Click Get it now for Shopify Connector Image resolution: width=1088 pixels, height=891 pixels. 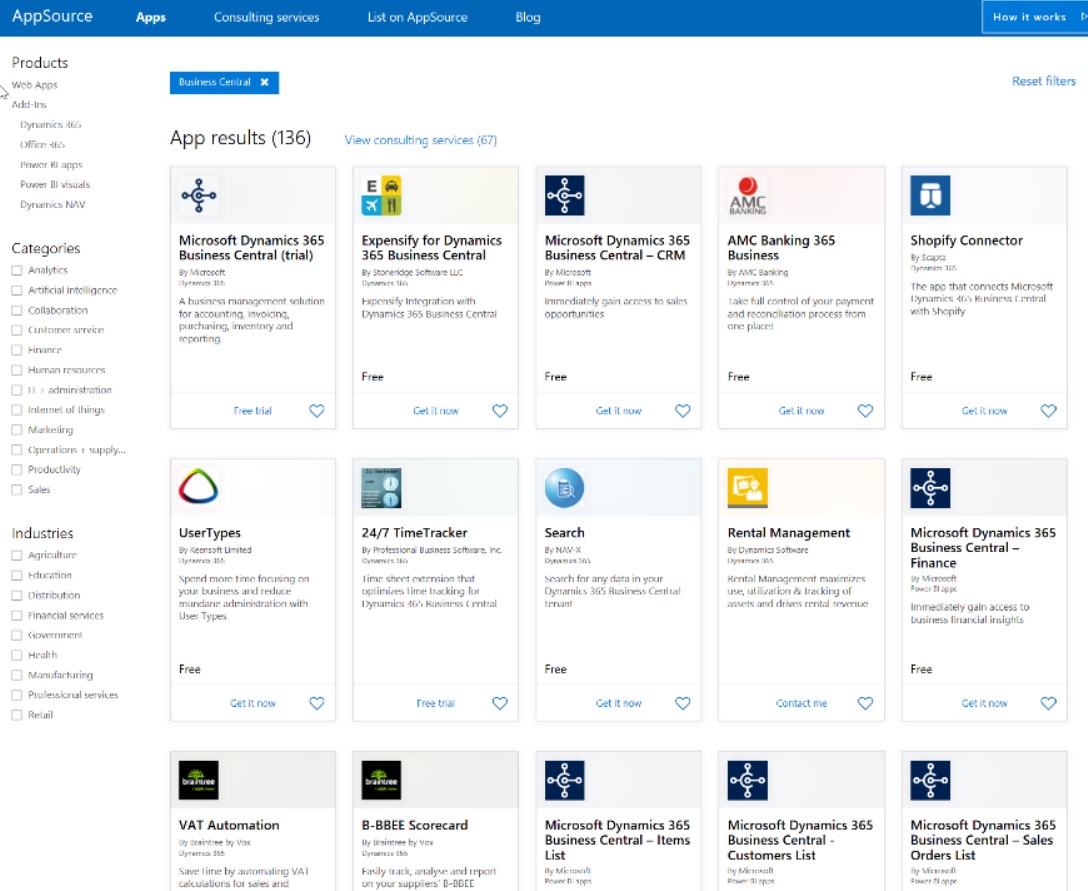click(984, 411)
